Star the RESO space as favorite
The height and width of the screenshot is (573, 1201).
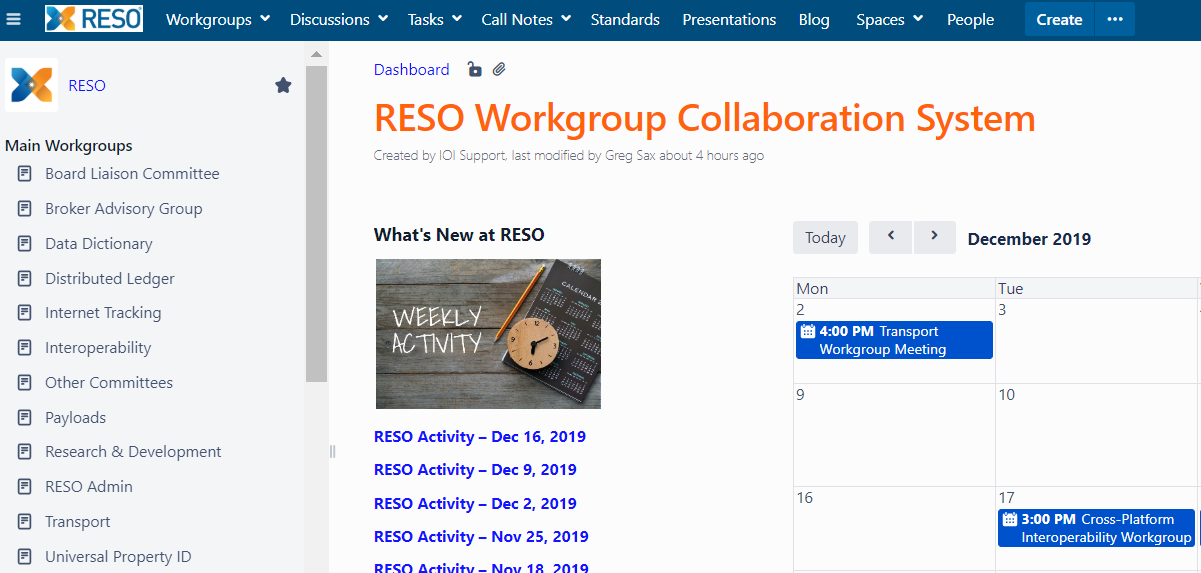click(x=283, y=86)
